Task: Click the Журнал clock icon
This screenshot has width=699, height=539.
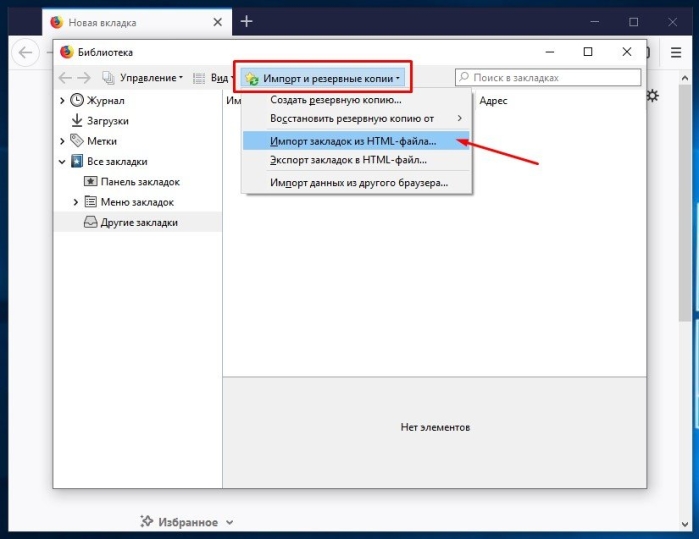Action: click(77, 100)
